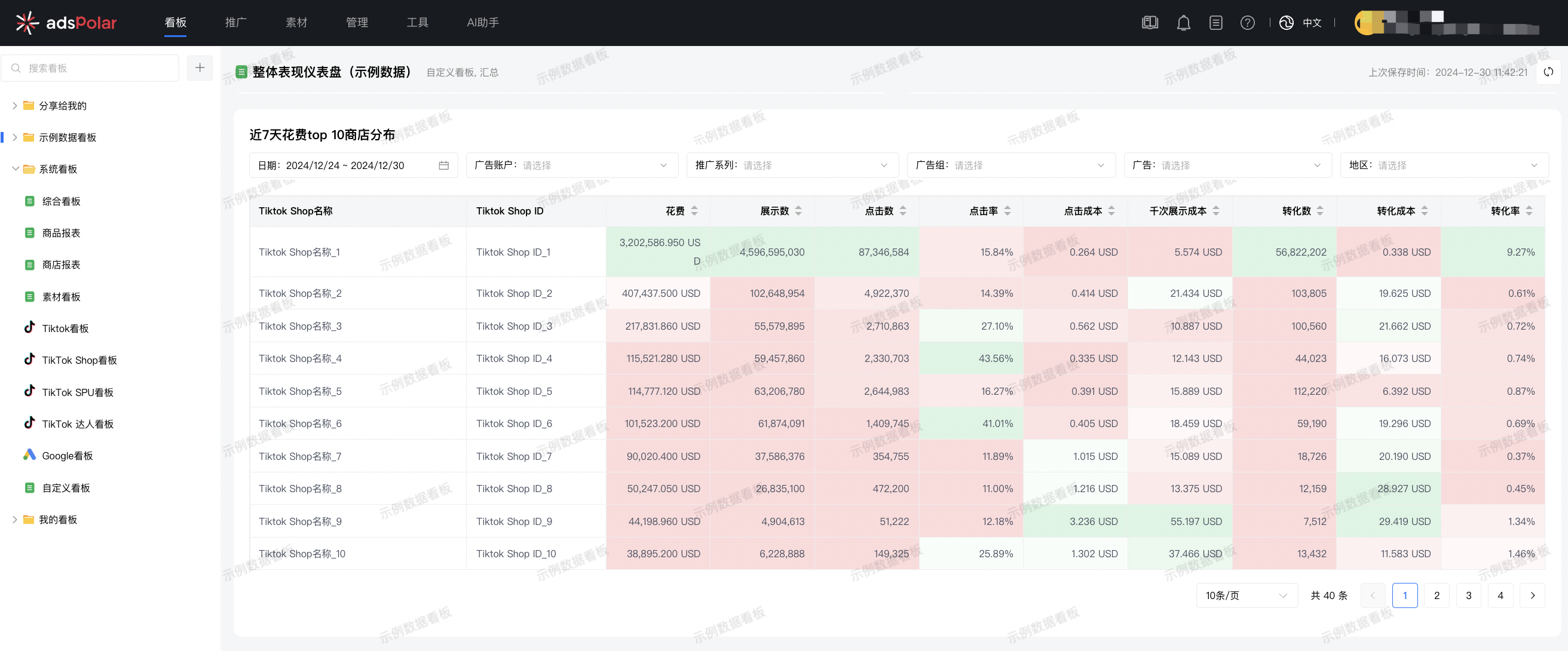The height and width of the screenshot is (651, 1568).
Task: Open the task list icon in the header
Action: pos(1215,23)
